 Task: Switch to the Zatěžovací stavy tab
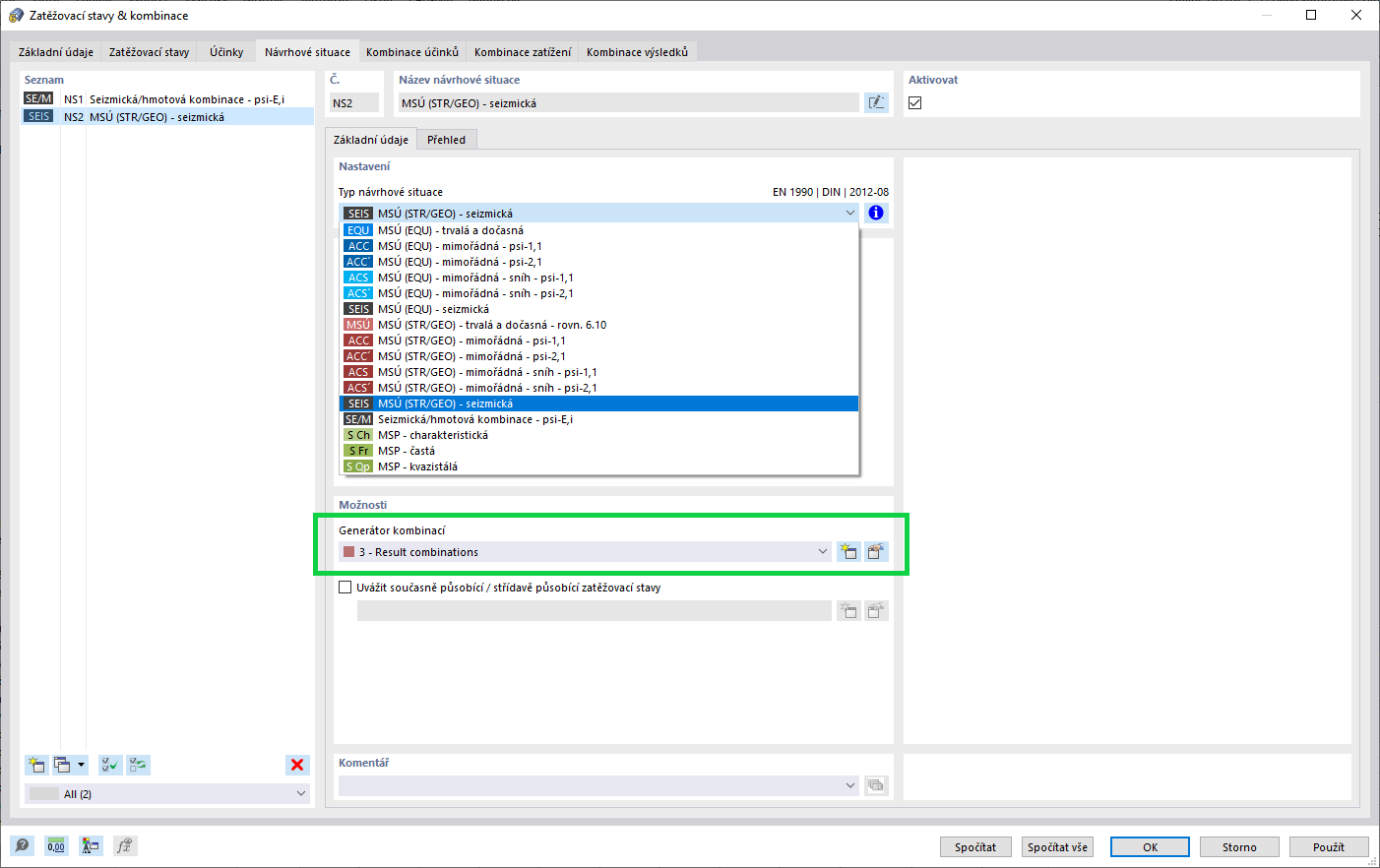(x=149, y=52)
